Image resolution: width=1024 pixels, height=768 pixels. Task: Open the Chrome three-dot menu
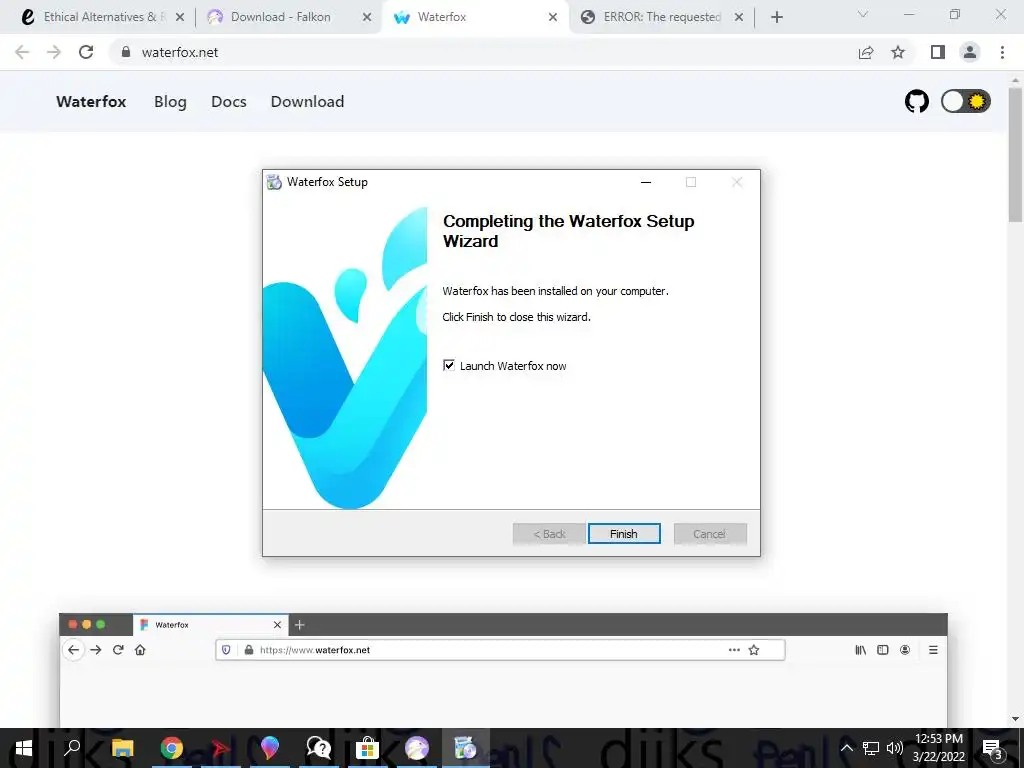(x=1002, y=52)
